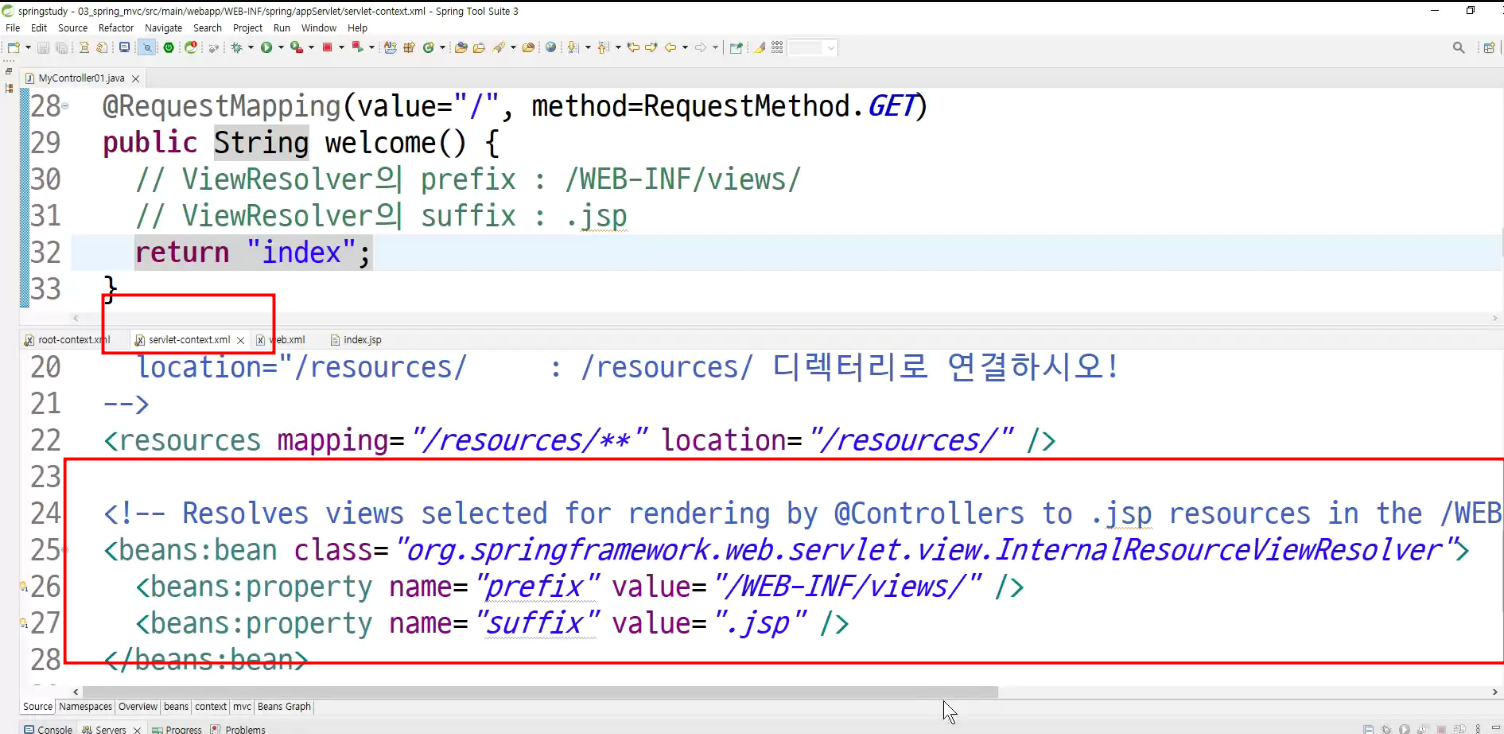
Task: Click the new Java class green C icon
Action: (428, 47)
